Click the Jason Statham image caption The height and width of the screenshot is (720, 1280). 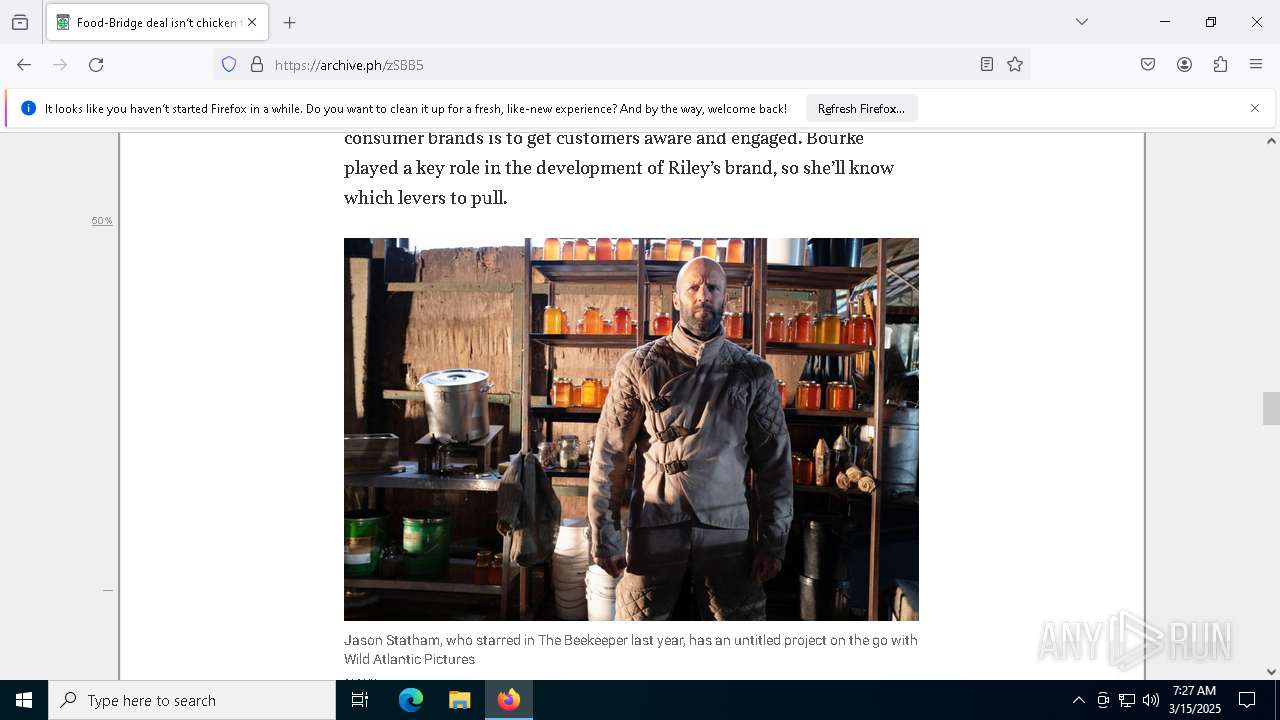click(631, 650)
